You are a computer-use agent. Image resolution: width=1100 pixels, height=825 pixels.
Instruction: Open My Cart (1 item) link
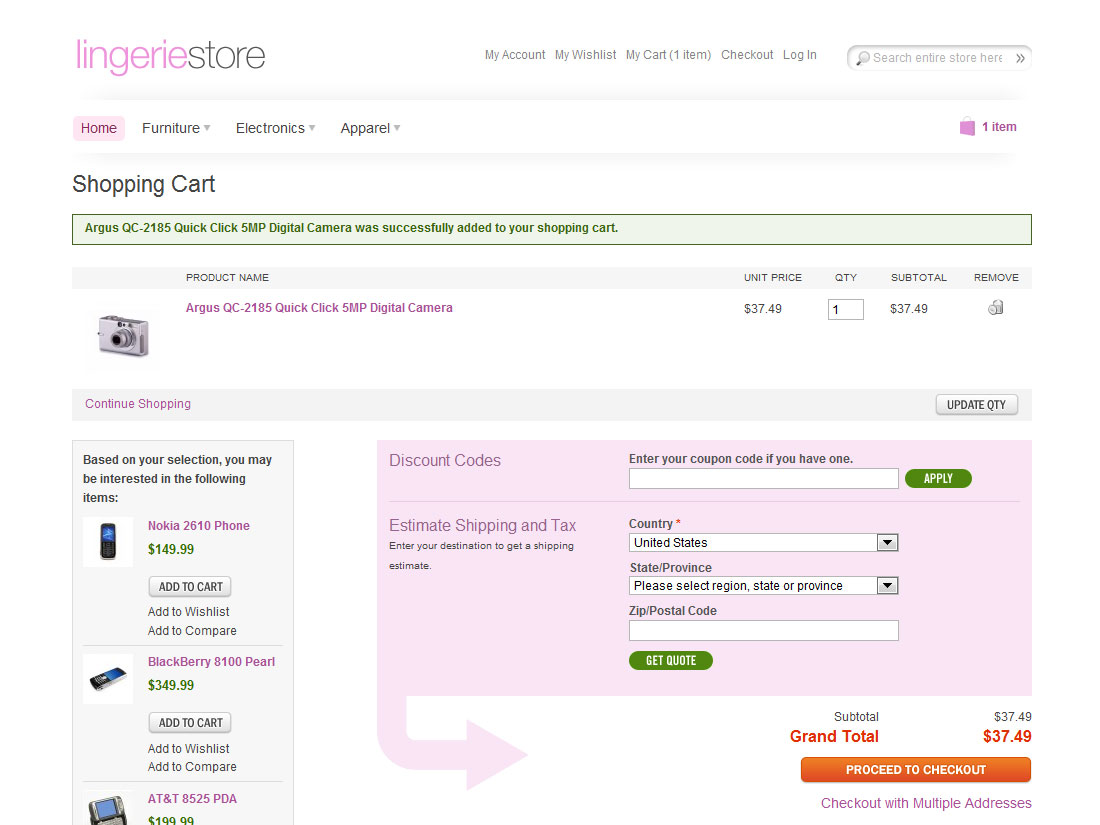coord(669,55)
